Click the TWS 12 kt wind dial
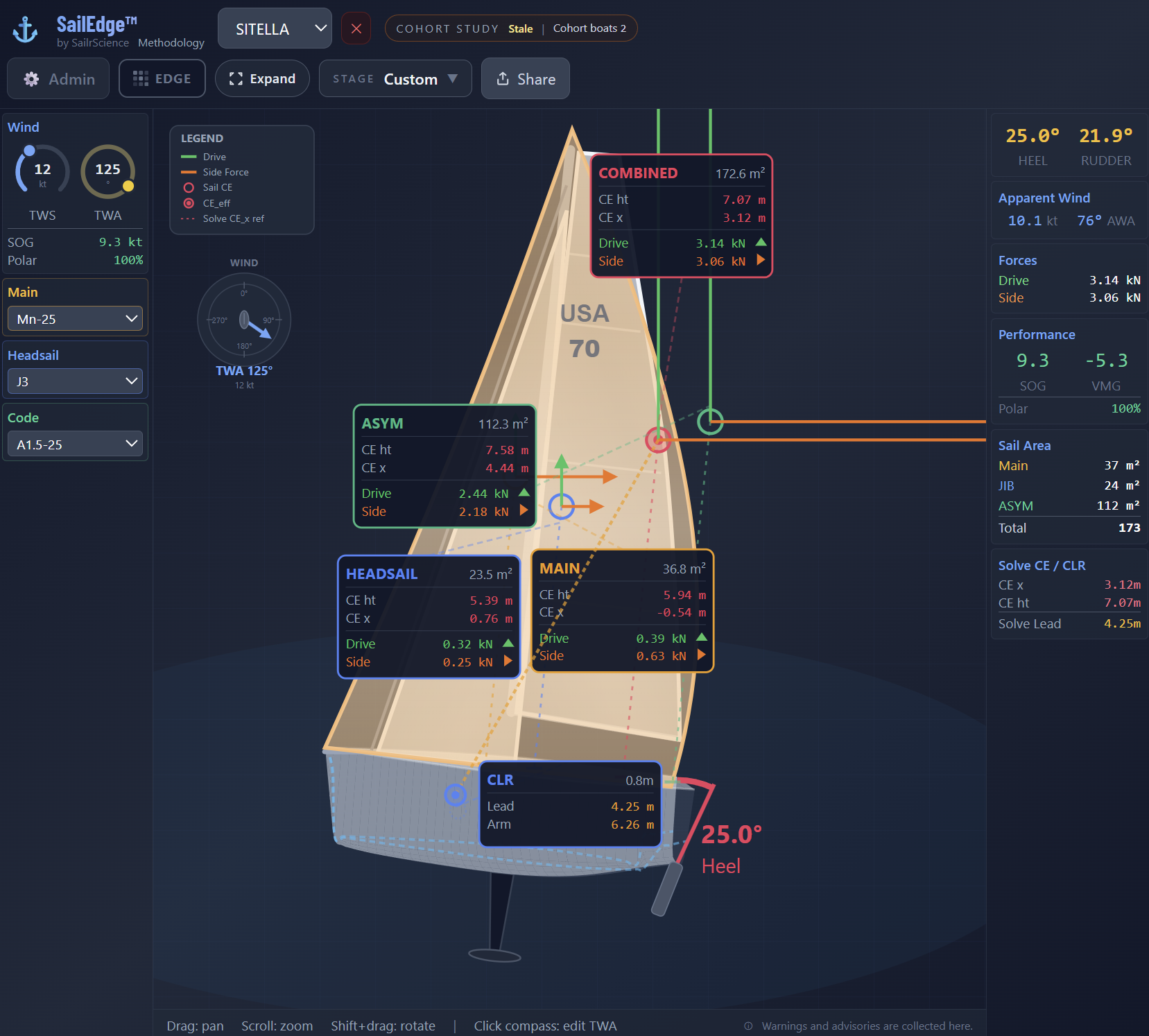Screen dimensions: 1149x1036 [42, 171]
